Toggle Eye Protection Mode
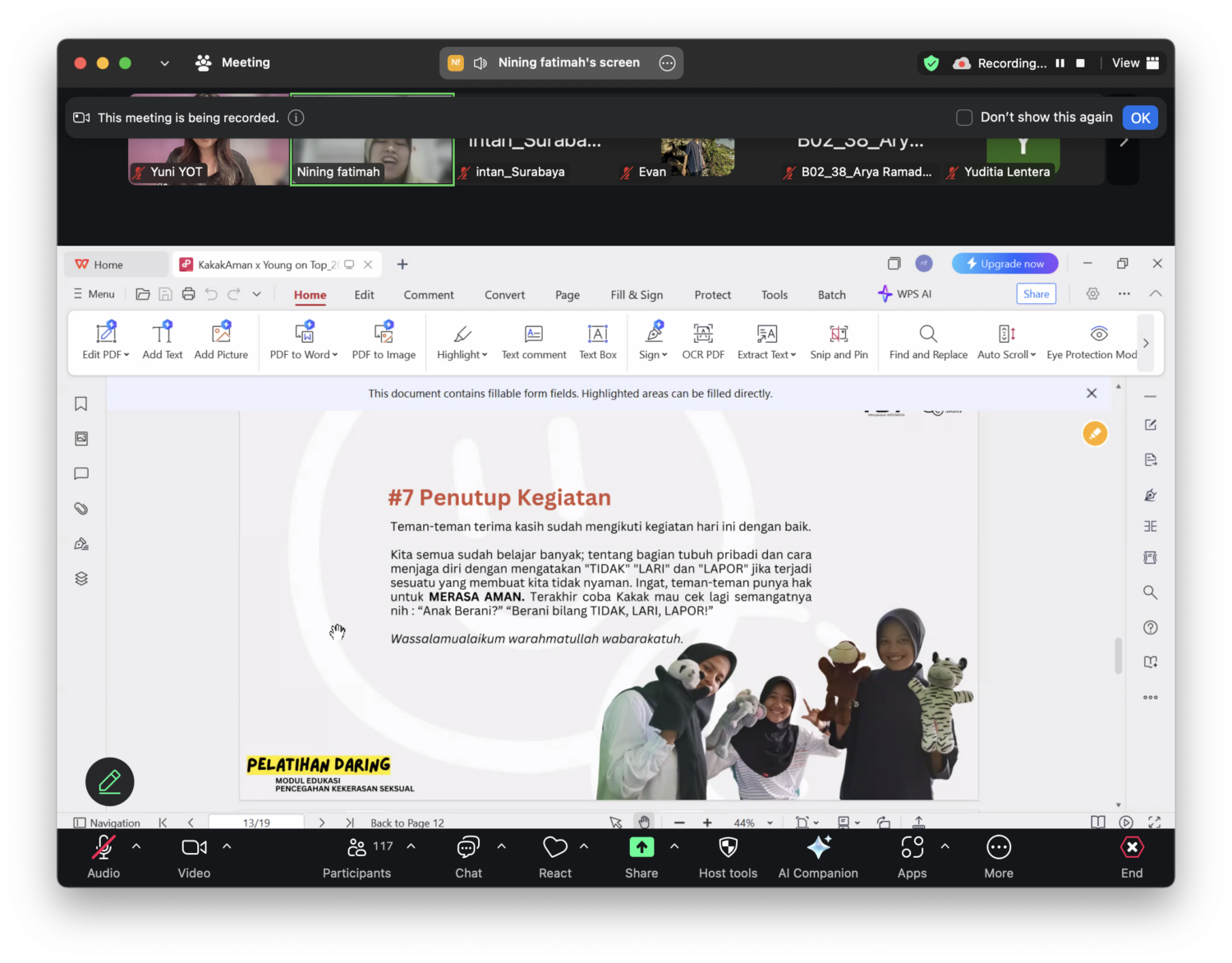The height and width of the screenshot is (963, 1232). point(1092,340)
